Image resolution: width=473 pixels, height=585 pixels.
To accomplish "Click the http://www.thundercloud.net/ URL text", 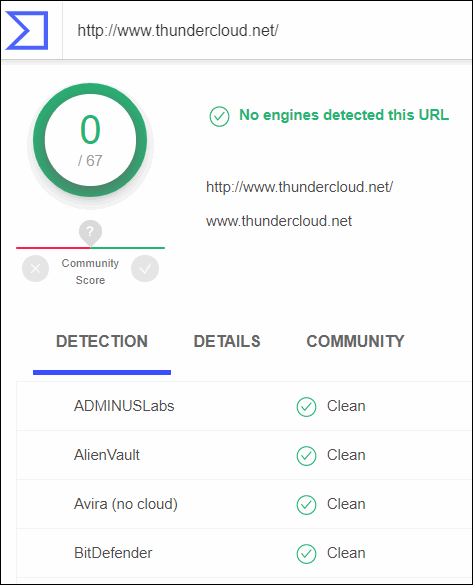I will [300, 187].
